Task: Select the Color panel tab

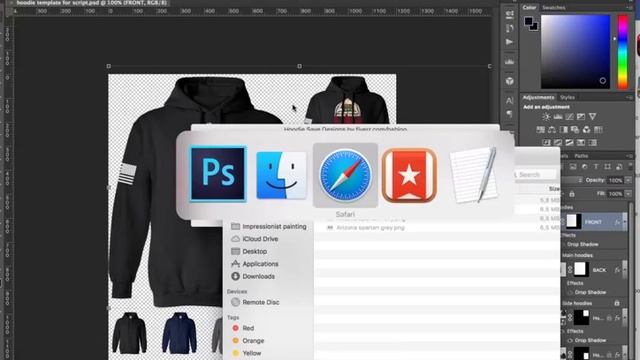Action: tap(529, 7)
